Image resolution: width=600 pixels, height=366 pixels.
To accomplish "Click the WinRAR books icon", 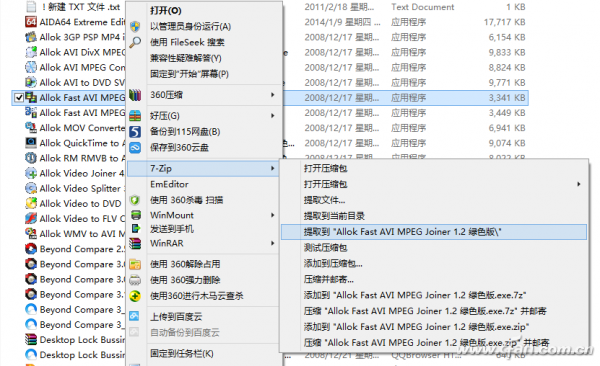I will (135, 243).
